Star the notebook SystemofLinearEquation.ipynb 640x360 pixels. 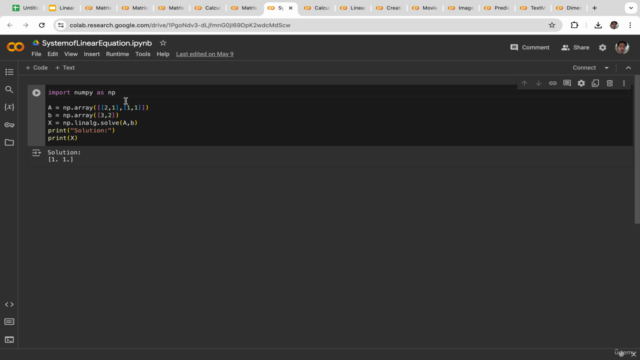163,43
